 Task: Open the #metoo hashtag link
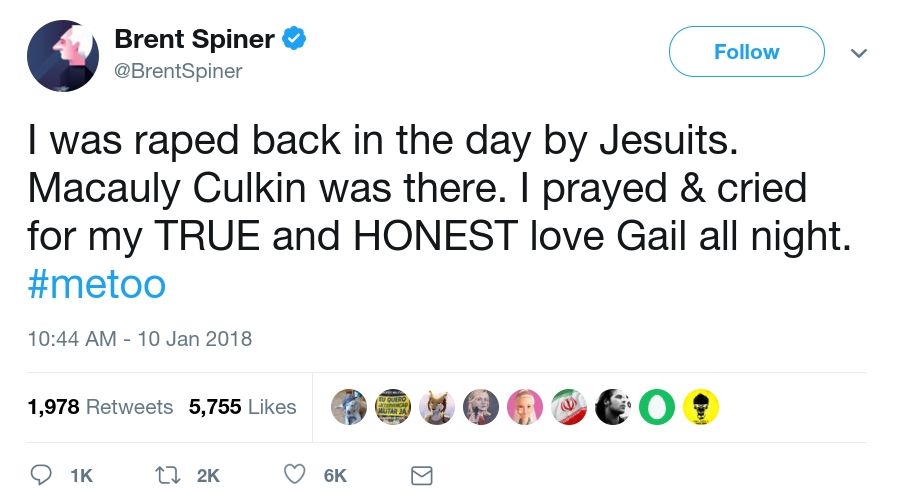pyautogui.click(x=96, y=284)
